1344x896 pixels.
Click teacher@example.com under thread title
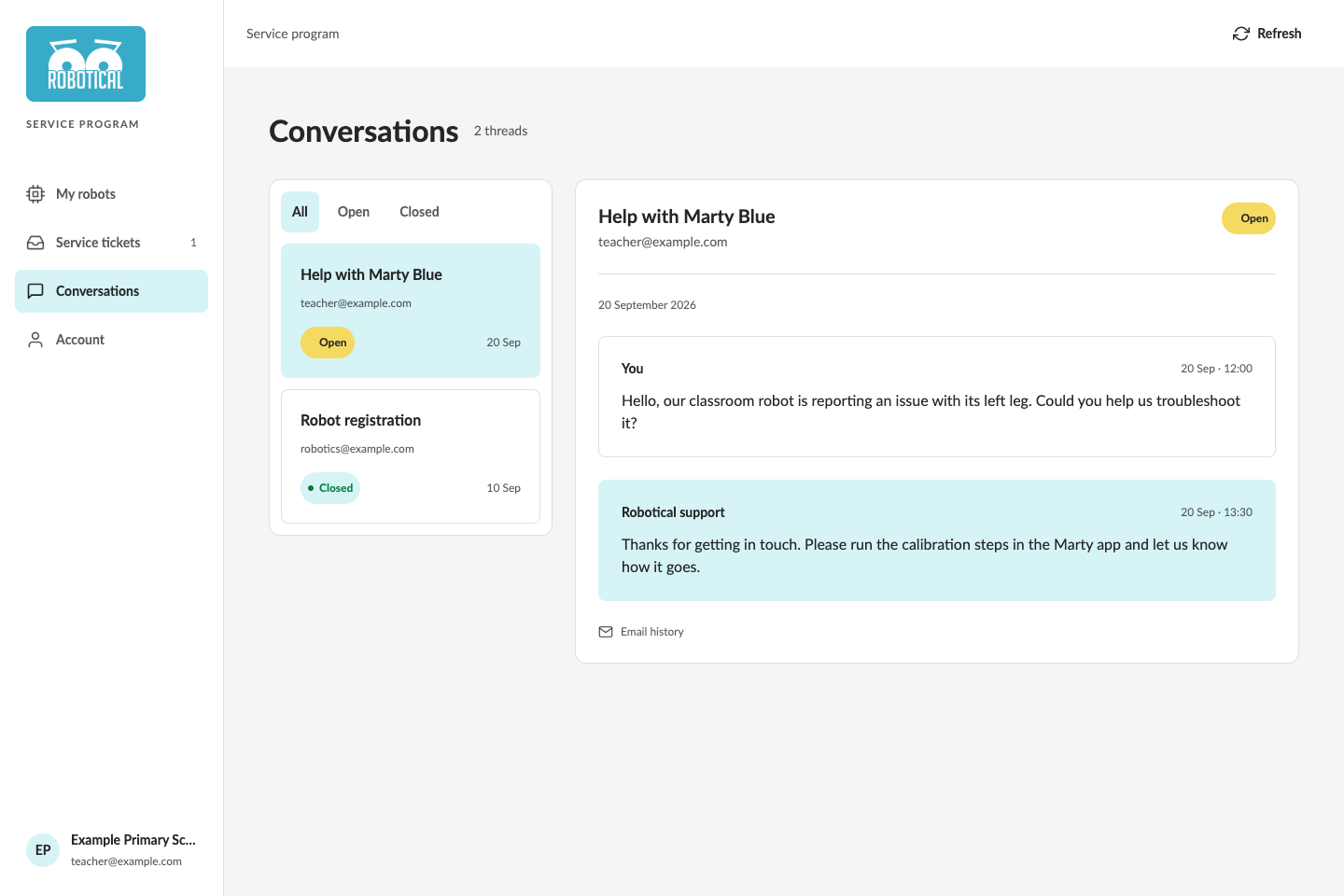pyautogui.click(x=663, y=242)
